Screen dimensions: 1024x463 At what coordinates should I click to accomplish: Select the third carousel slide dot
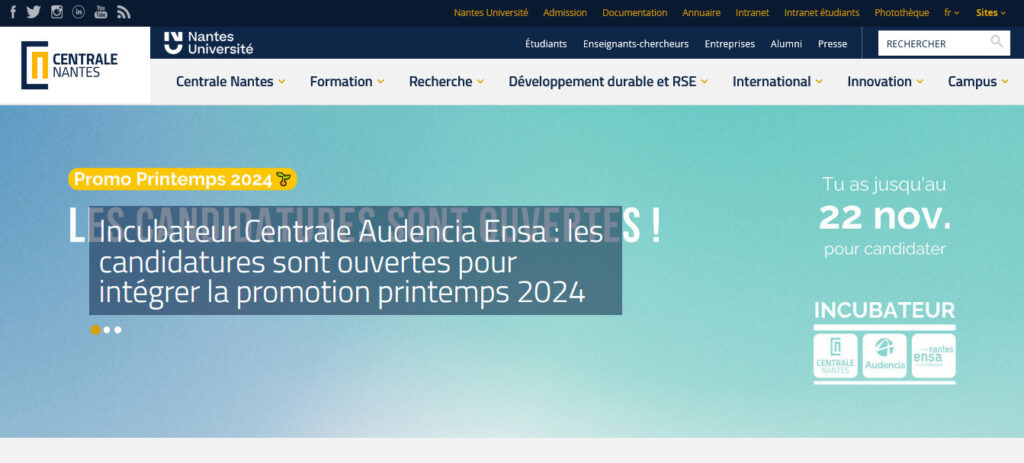[x=118, y=330]
